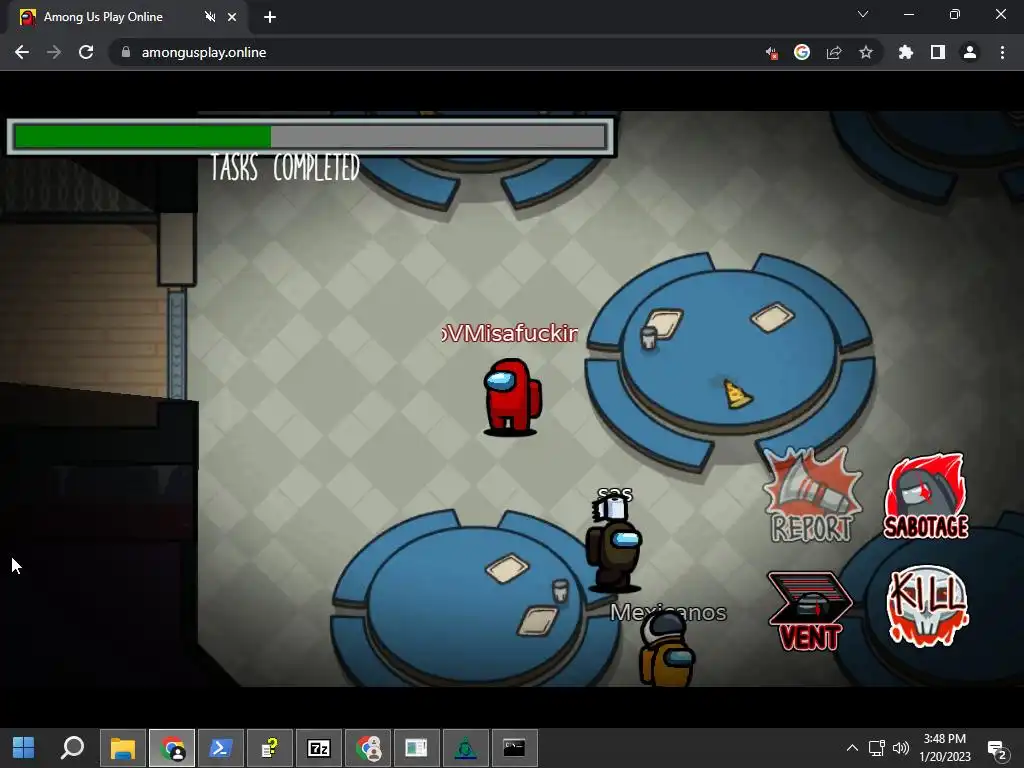Viewport: 1024px width, 768px height.
Task: Open the clock showing 3:48 PM
Action: (945, 748)
